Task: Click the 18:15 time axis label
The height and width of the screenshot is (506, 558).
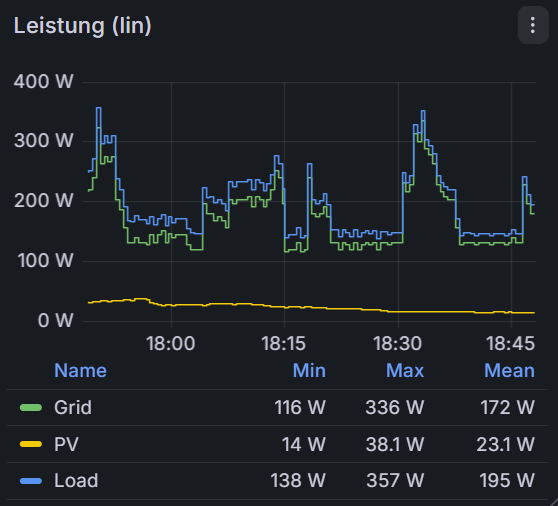Action: pyautogui.click(x=283, y=343)
